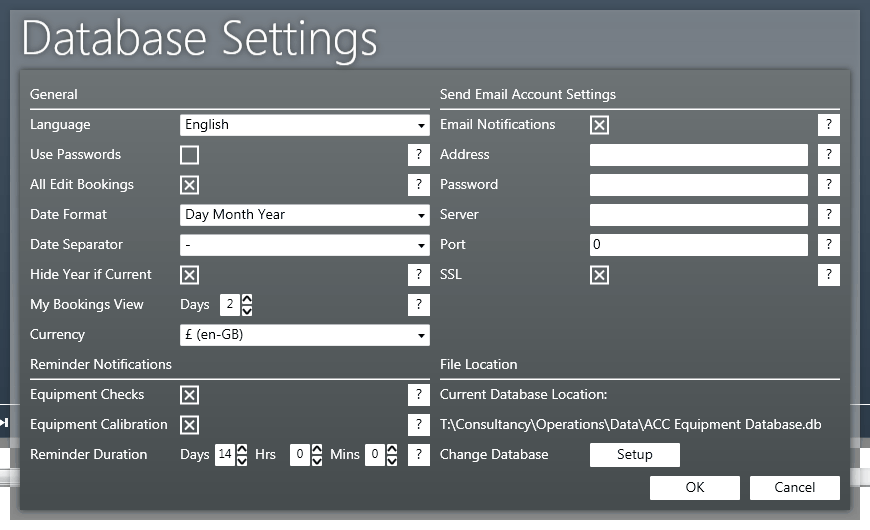Click the help icon for Use Passwords
The height and width of the screenshot is (530, 870).
click(x=419, y=155)
